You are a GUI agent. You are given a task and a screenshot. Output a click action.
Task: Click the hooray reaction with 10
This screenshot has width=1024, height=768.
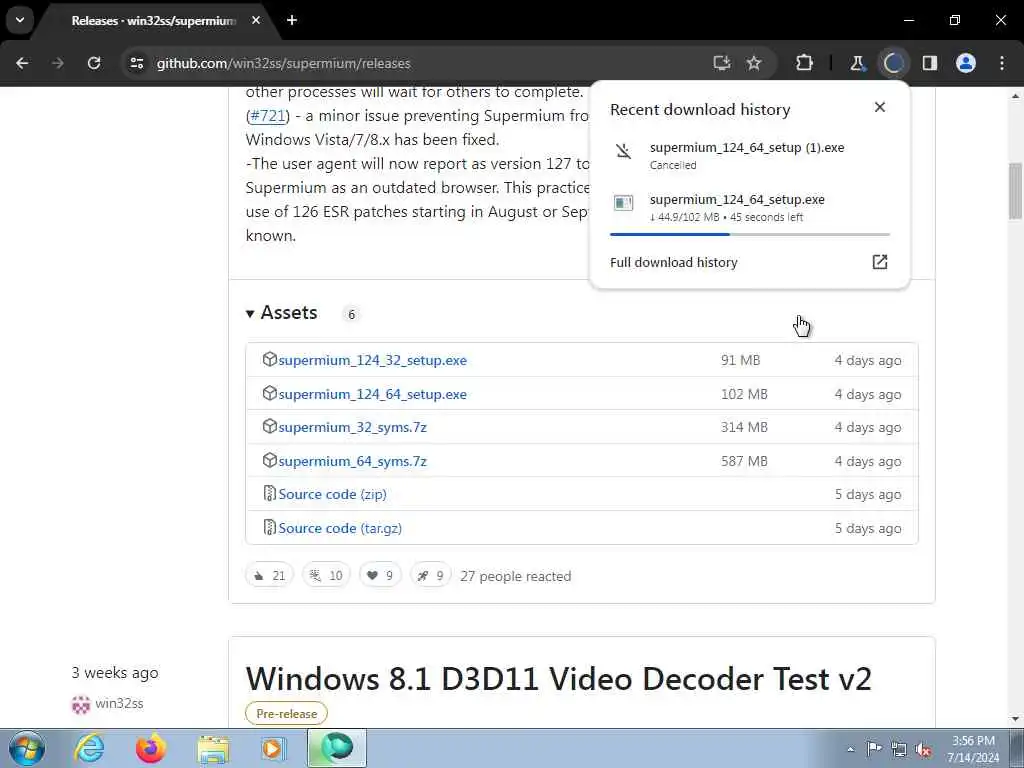[x=326, y=575]
